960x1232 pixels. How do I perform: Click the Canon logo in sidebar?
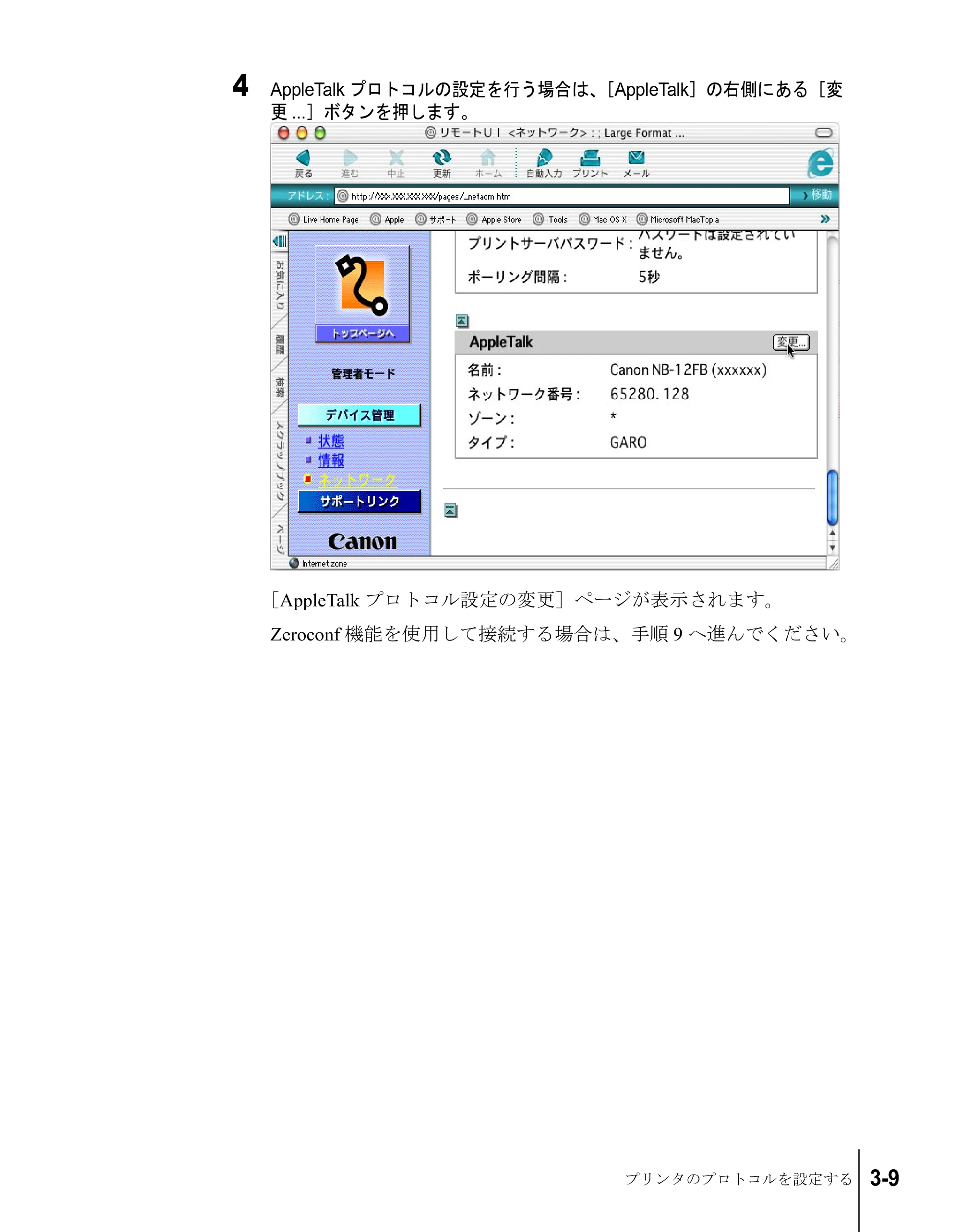362,542
